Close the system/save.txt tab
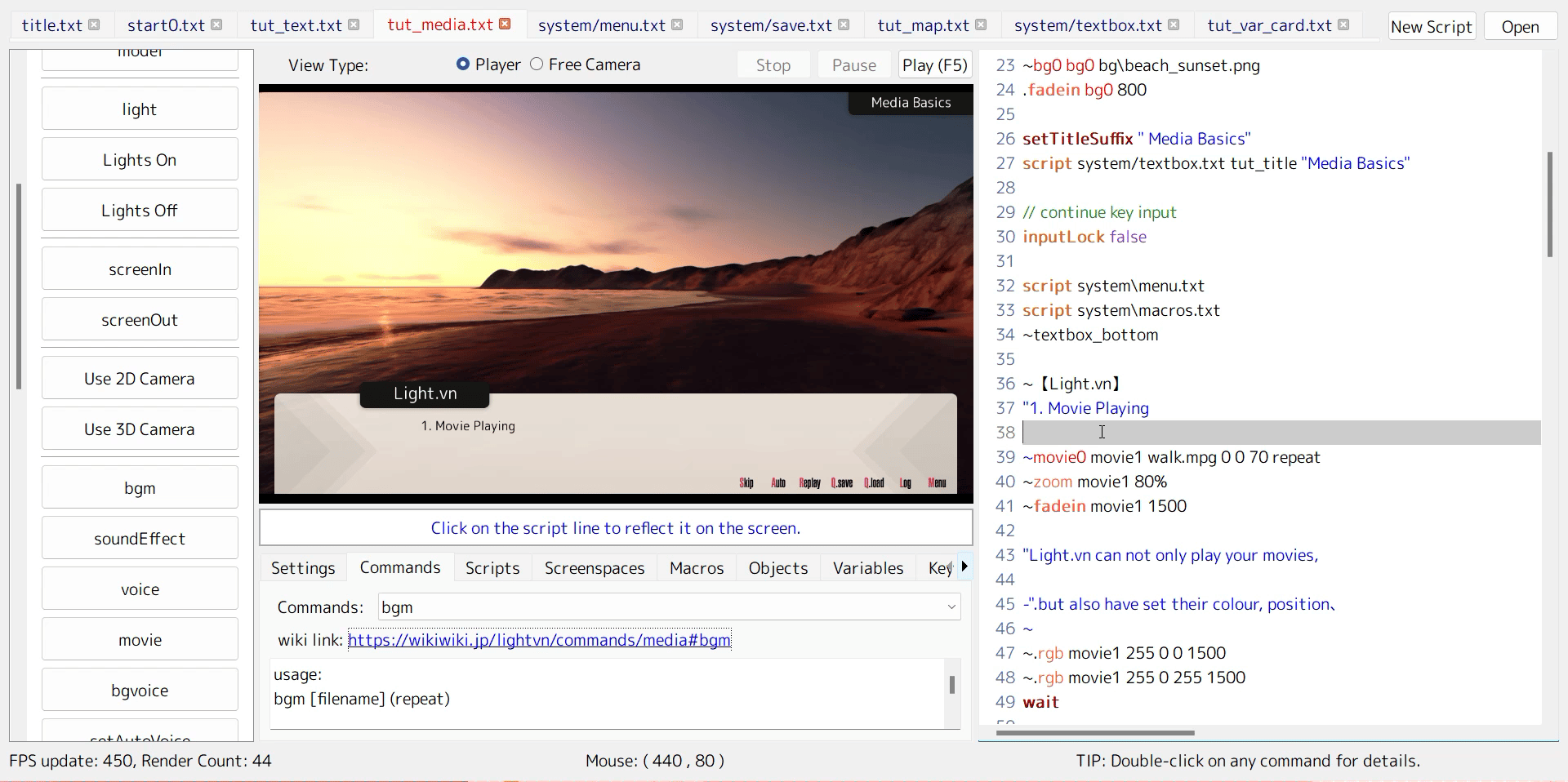 coord(844,24)
